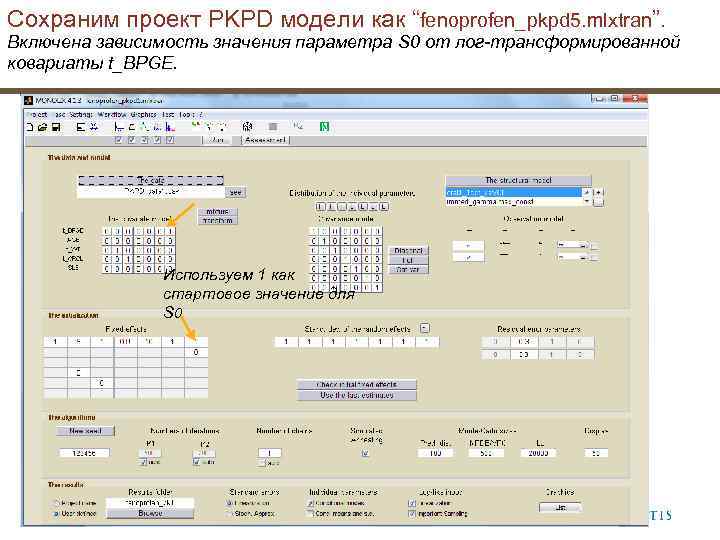
Task: Click the Save project floppy icon
Action: [56, 127]
